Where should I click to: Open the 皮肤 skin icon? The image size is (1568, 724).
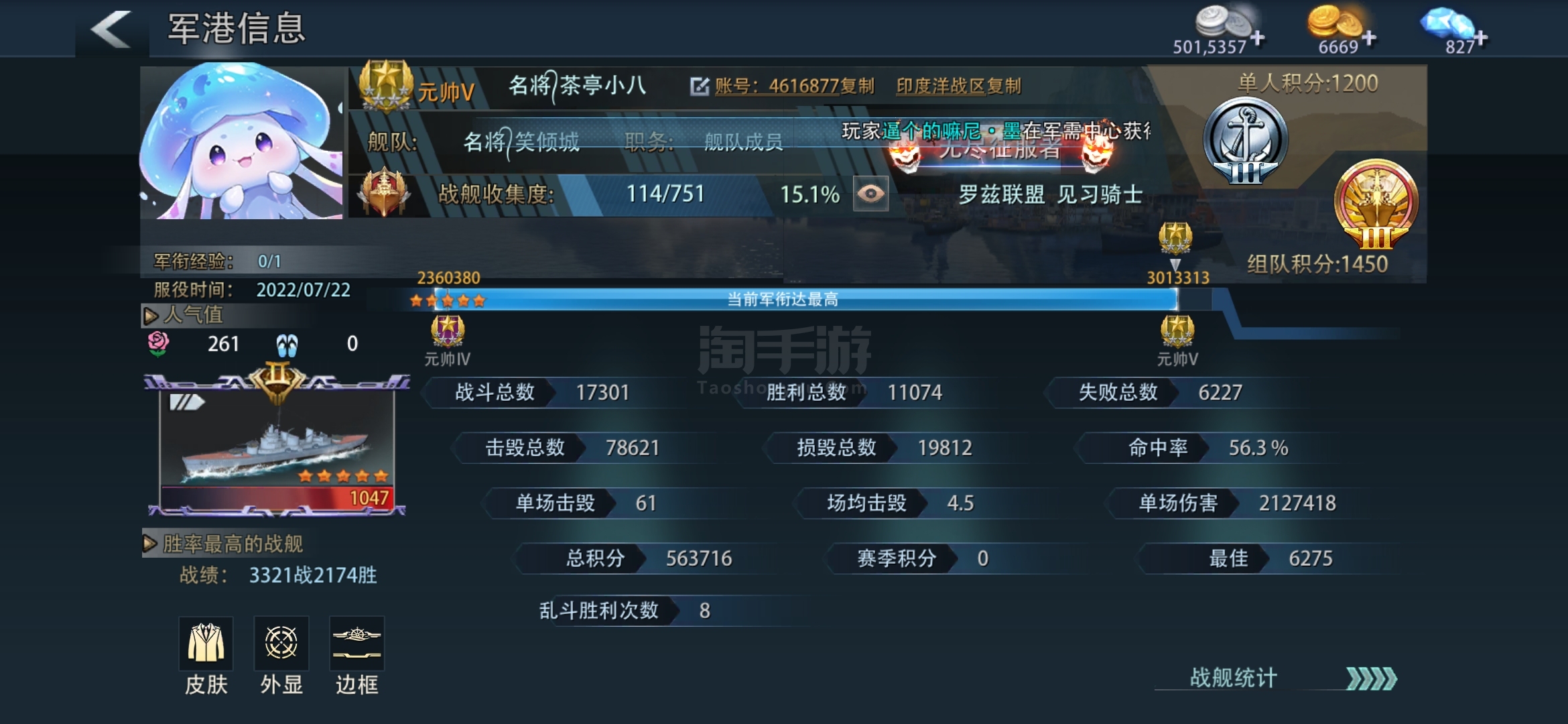point(206,643)
